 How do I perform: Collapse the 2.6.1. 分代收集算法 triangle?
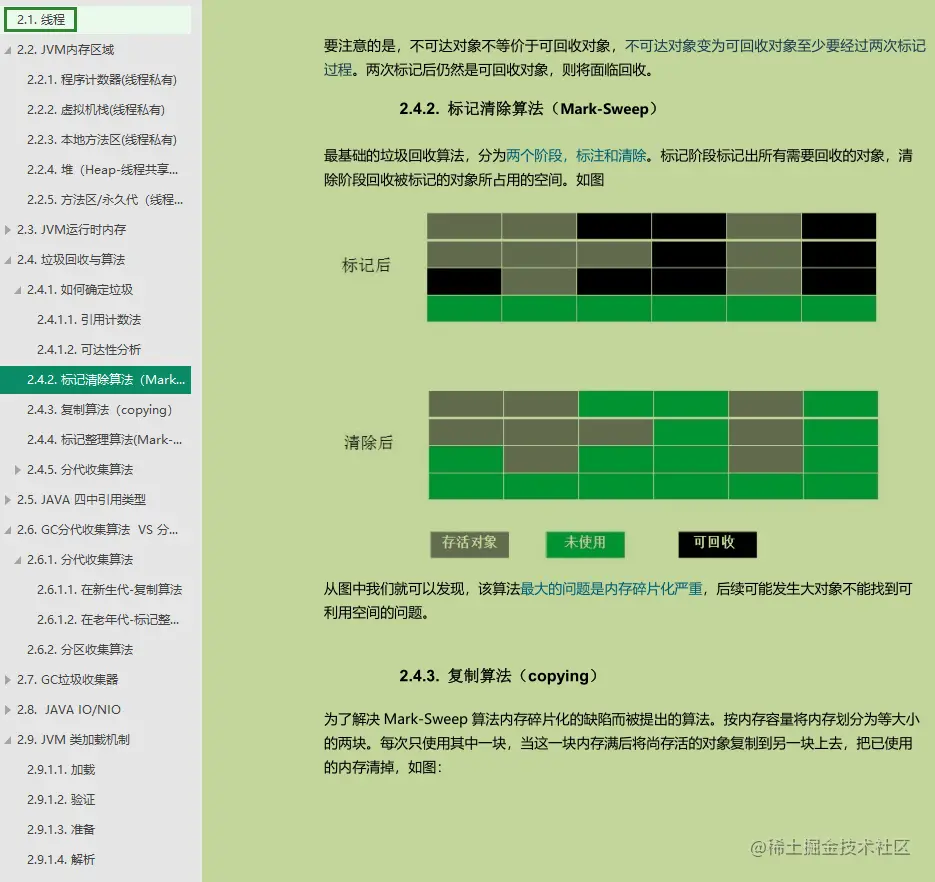[18, 560]
